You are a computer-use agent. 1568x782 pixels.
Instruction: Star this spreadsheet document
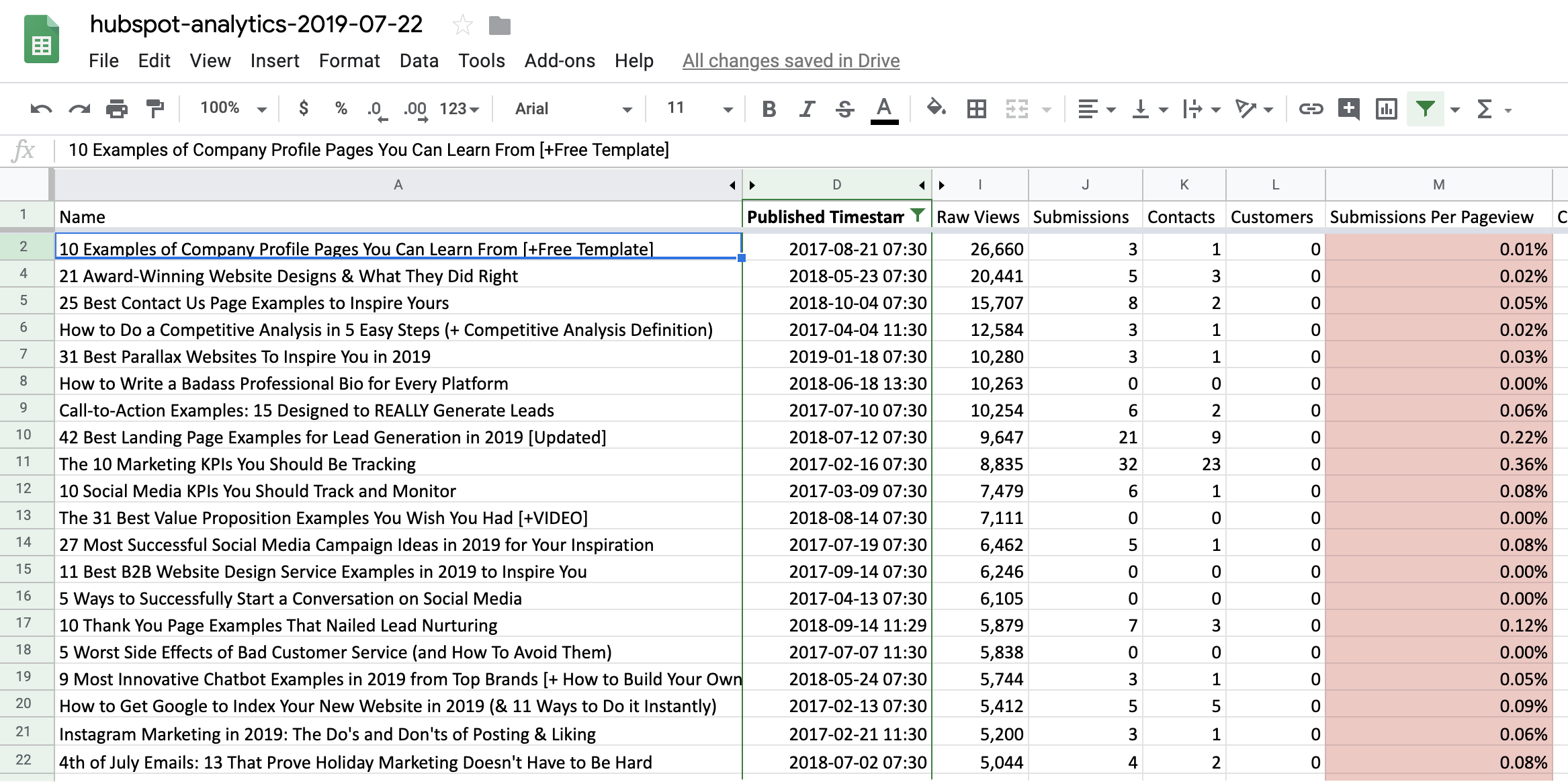pyautogui.click(x=462, y=26)
